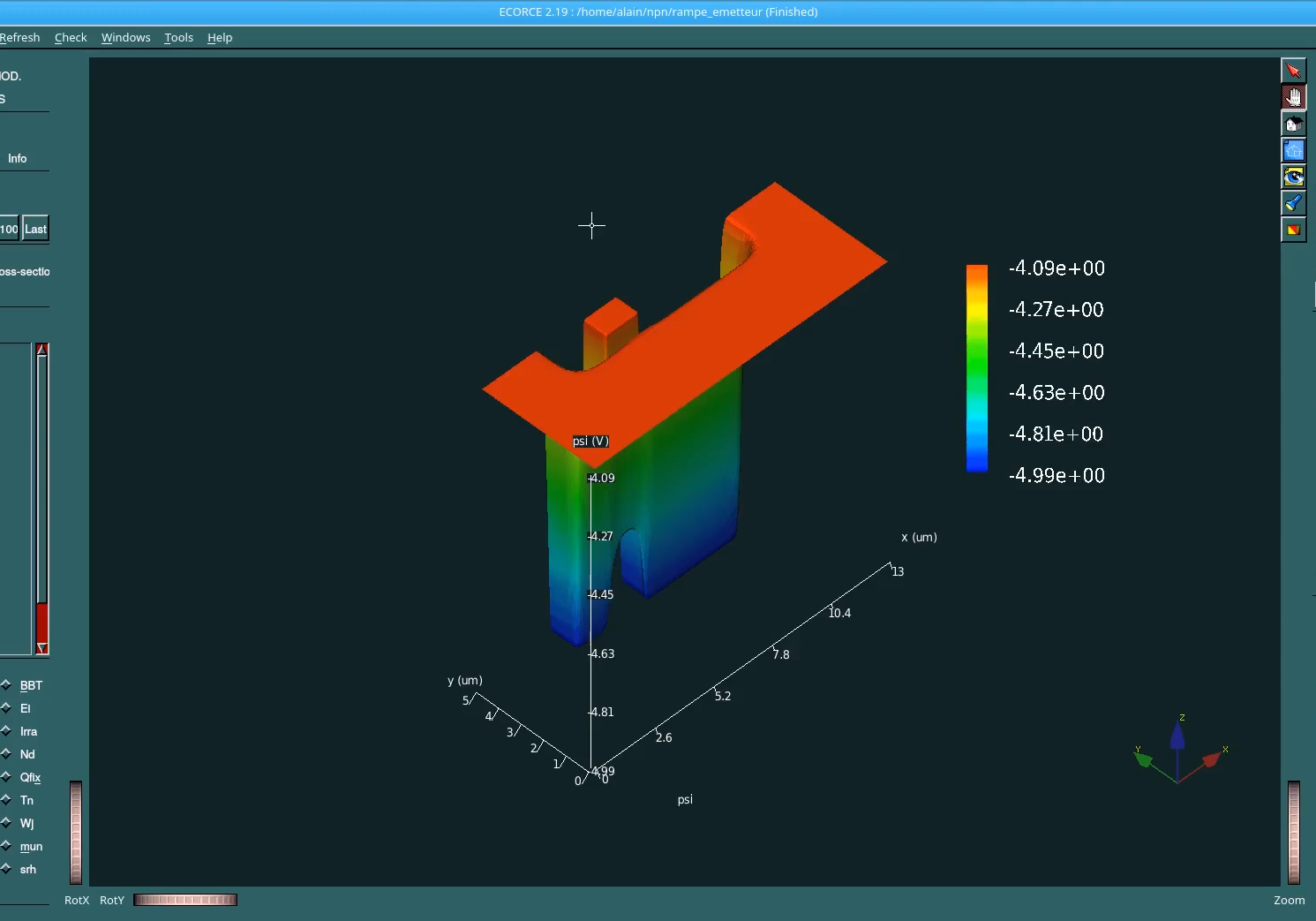The height and width of the screenshot is (921, 1316).
Task: Click the red-yellow projection toggle icon
Action: pyautogui.click(x=1293, y=230)
